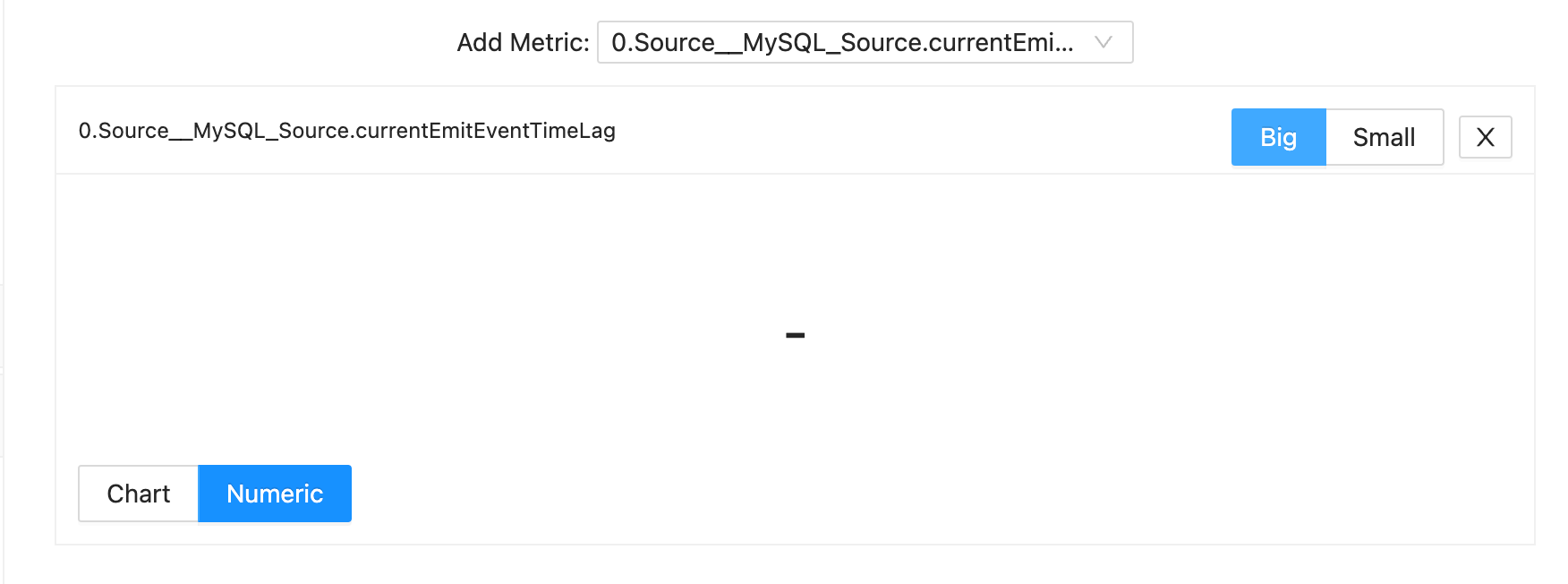Viewport: 1568px width, 584px height.
Task: Open the Numeric tab
Action: 275,494
